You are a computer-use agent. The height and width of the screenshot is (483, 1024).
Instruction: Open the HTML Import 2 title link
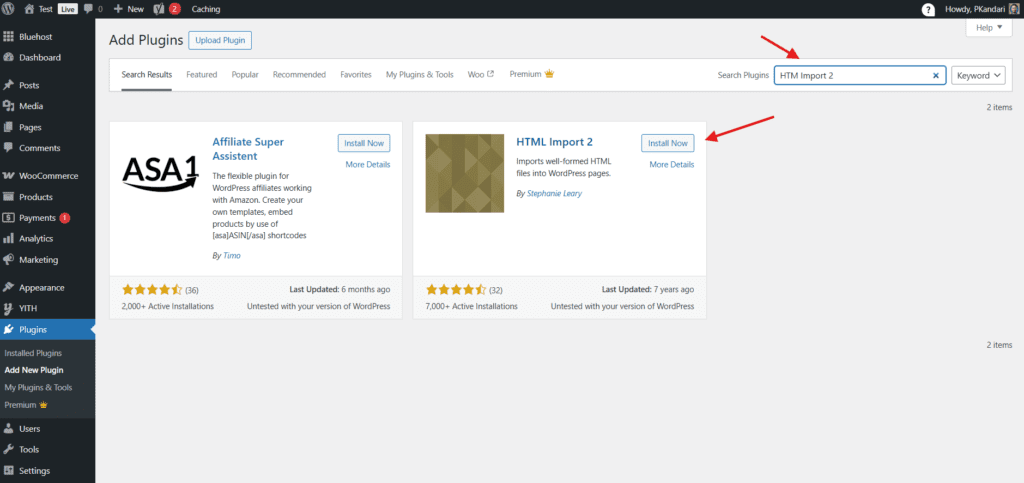554,142
